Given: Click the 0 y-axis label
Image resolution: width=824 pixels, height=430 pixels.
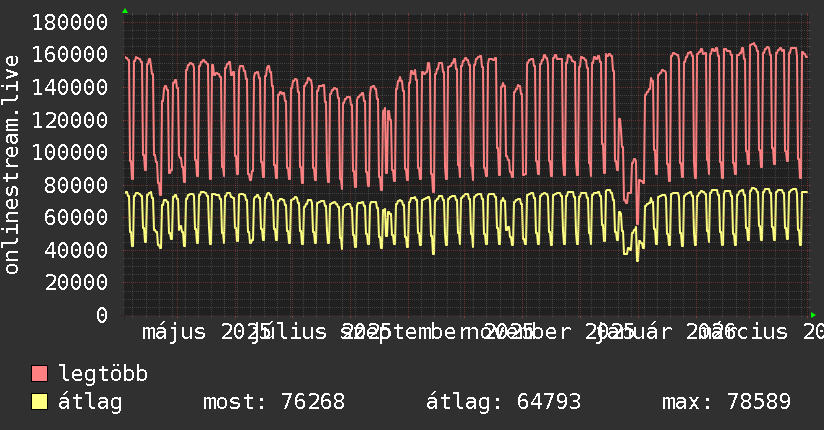Looking at the screenshot, I should pos(102,315).
